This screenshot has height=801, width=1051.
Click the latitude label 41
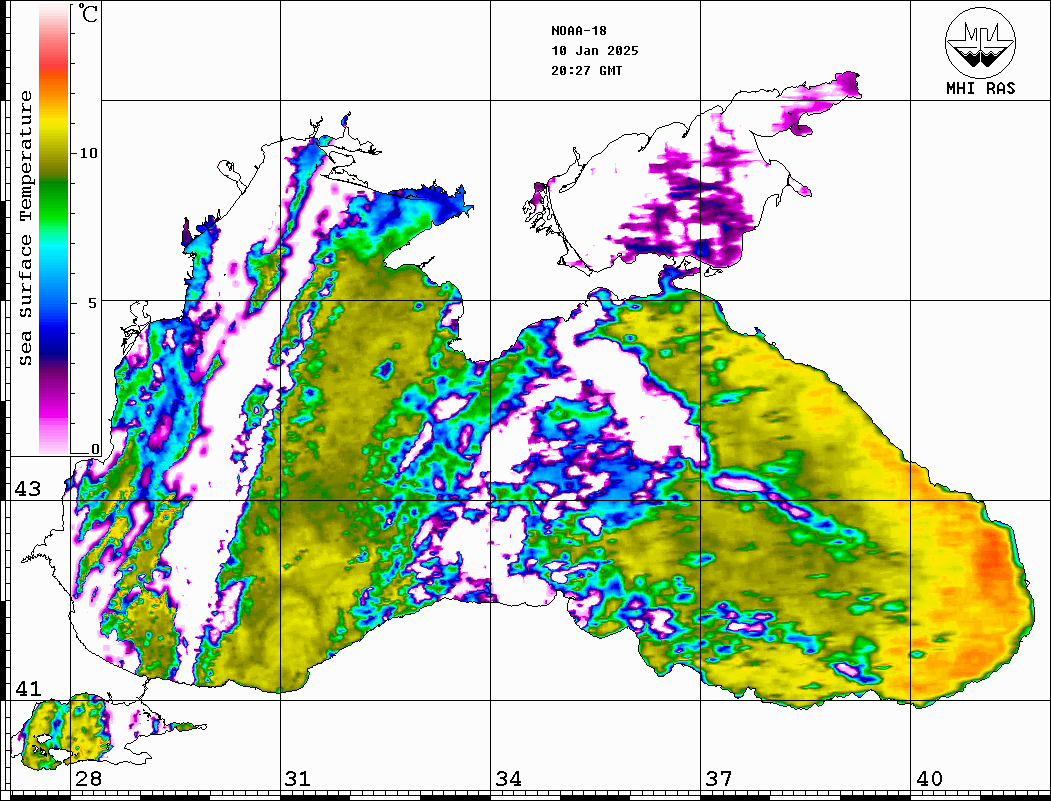[x=27, y=689]
